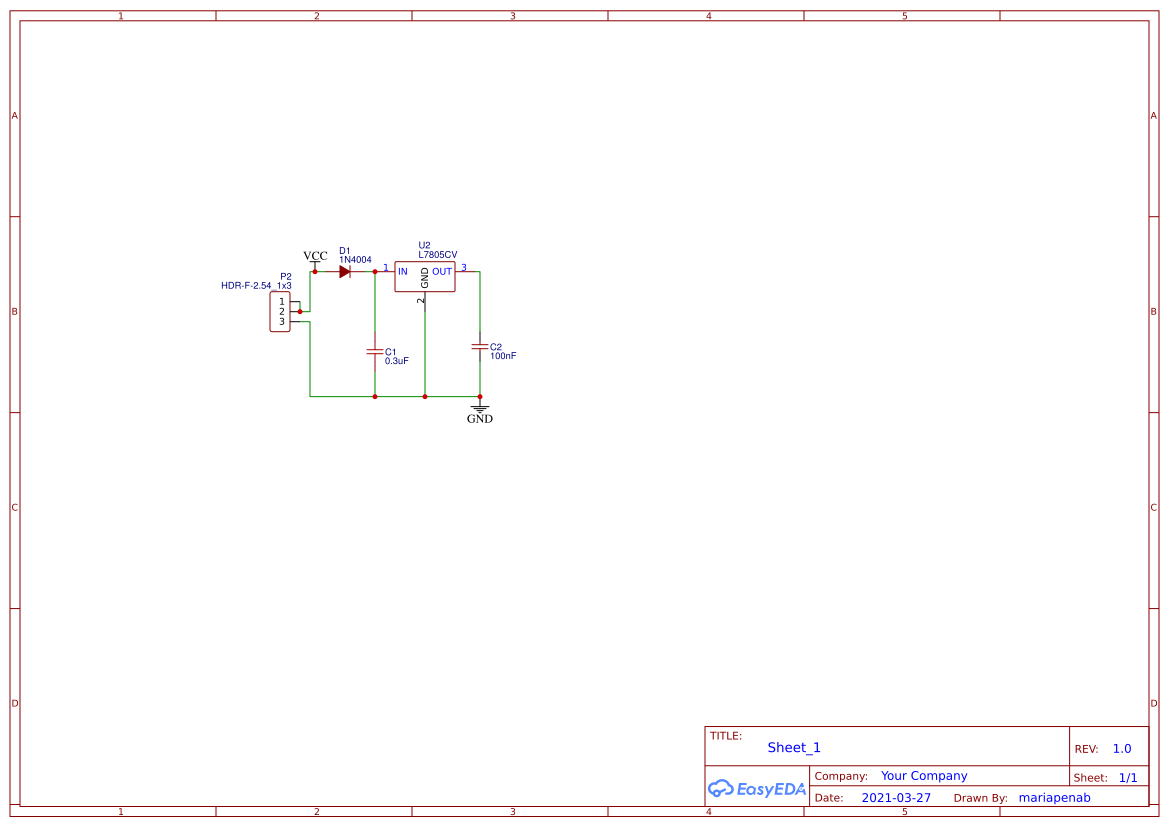Image resolution: width=1169 pixels, height=827 pixels.
Task: Click row label B on the left border
Action: 13,311
